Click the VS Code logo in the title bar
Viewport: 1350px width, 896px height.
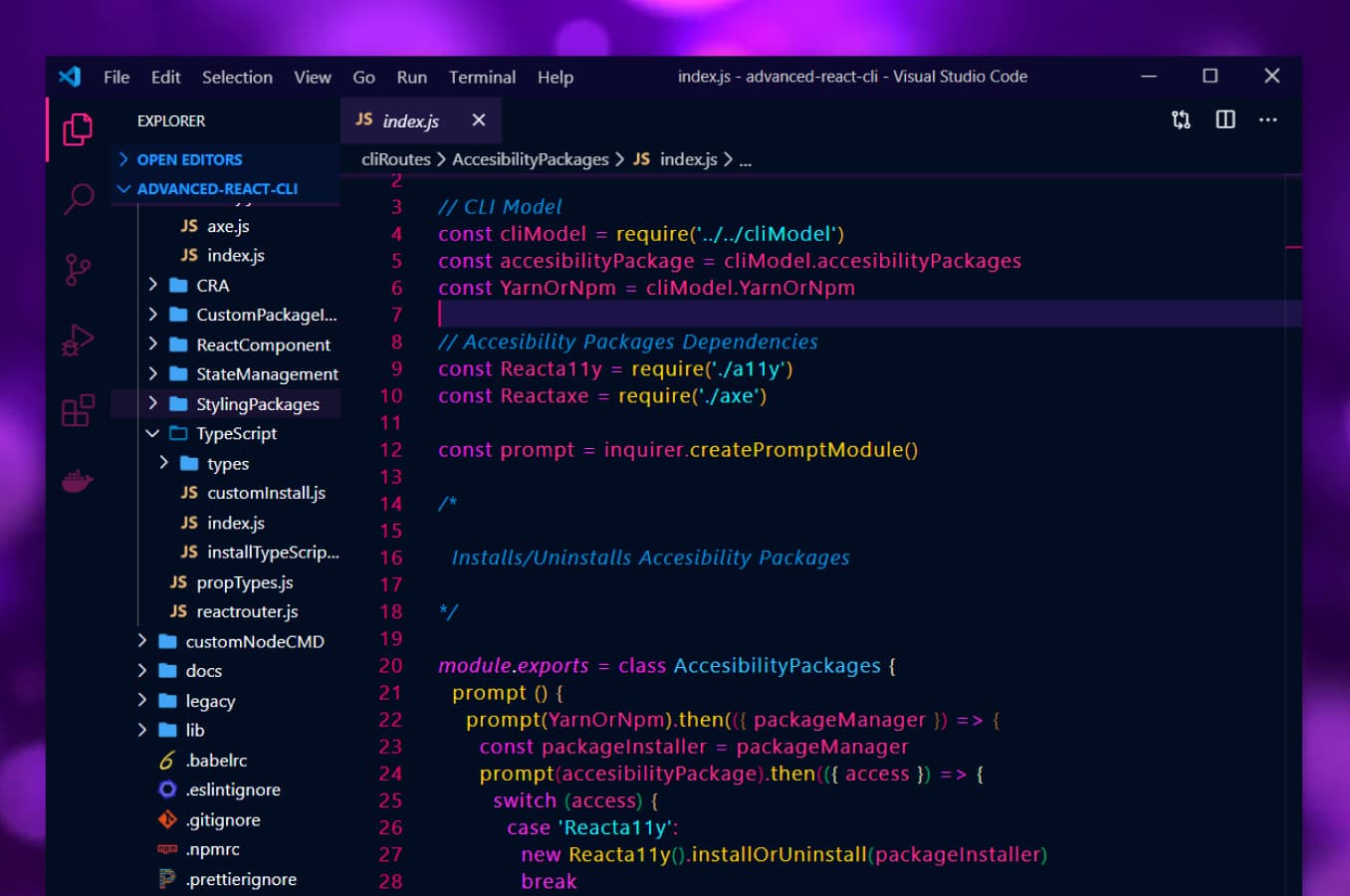pos(69,76)
